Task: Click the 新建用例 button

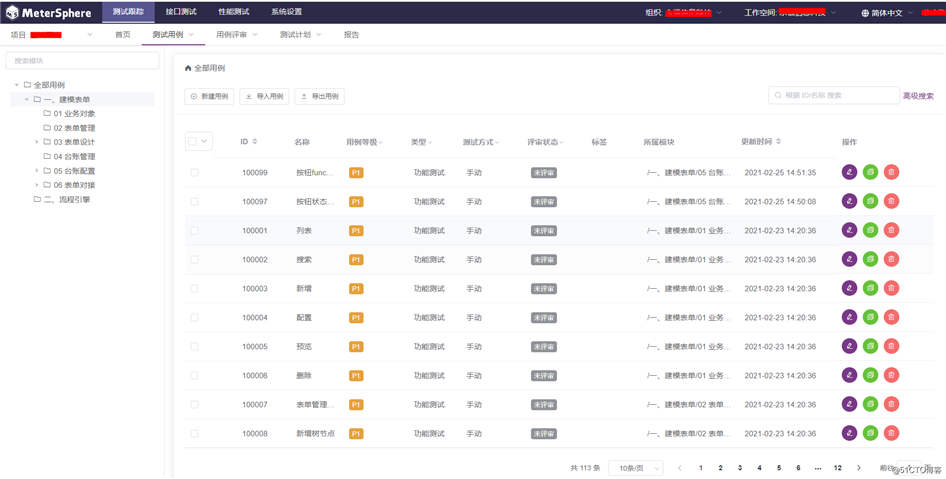Action: tap(209, 97)
